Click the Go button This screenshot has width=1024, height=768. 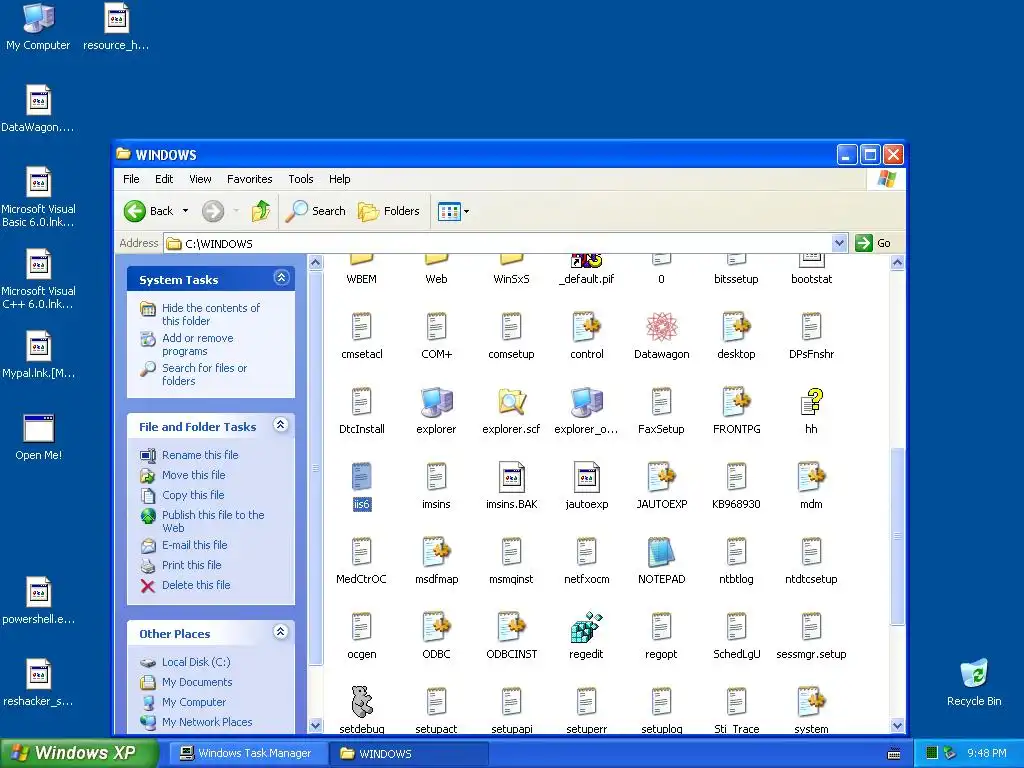(x=873, y=243)
